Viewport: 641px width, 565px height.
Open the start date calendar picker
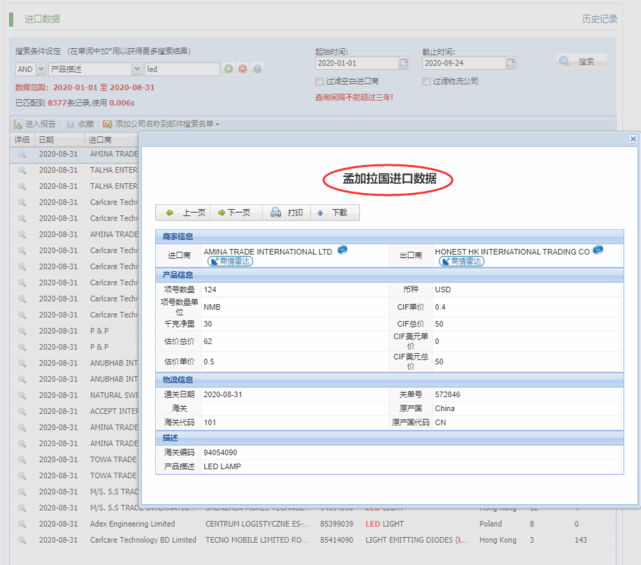tap(404, 63)
